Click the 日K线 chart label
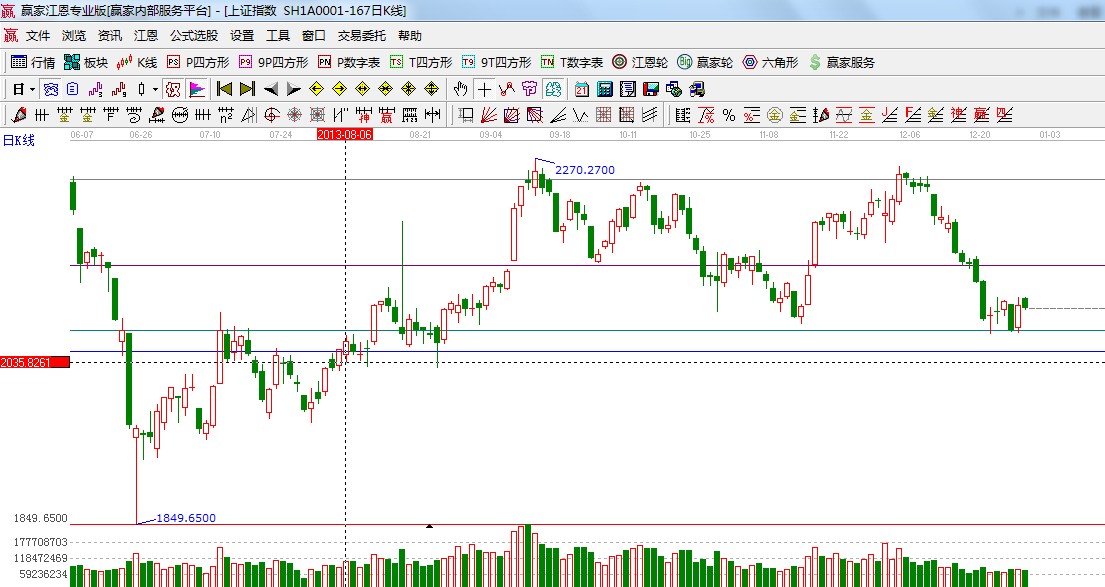 click(18, 141)
